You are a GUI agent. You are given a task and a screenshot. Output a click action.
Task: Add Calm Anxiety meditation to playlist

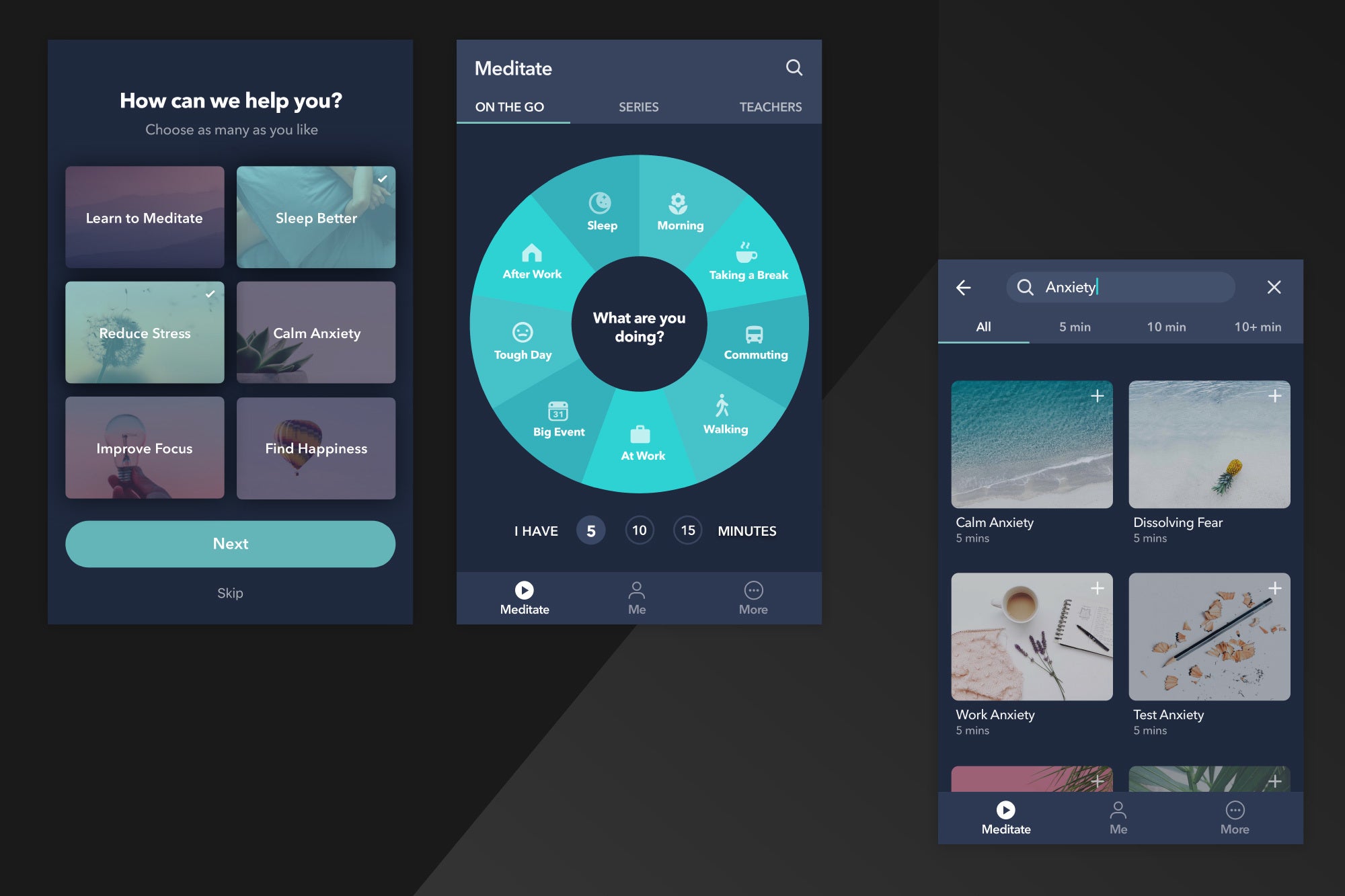(x=1095, y=394)
